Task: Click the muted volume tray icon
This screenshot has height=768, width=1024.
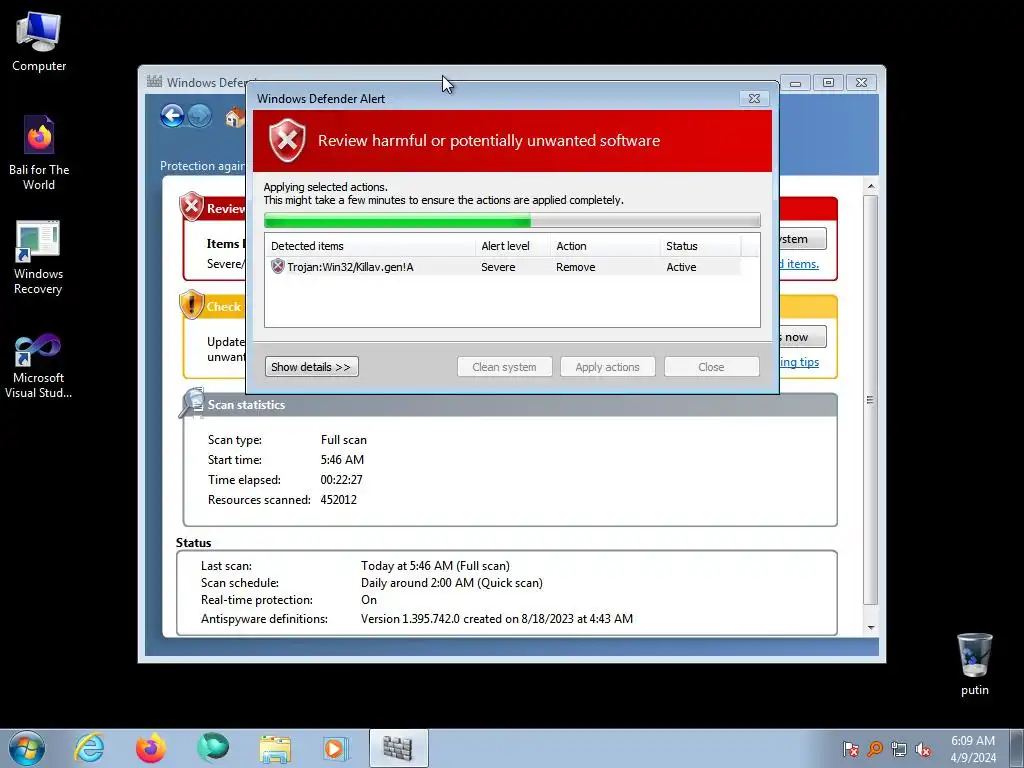Action: pos(923,749)
